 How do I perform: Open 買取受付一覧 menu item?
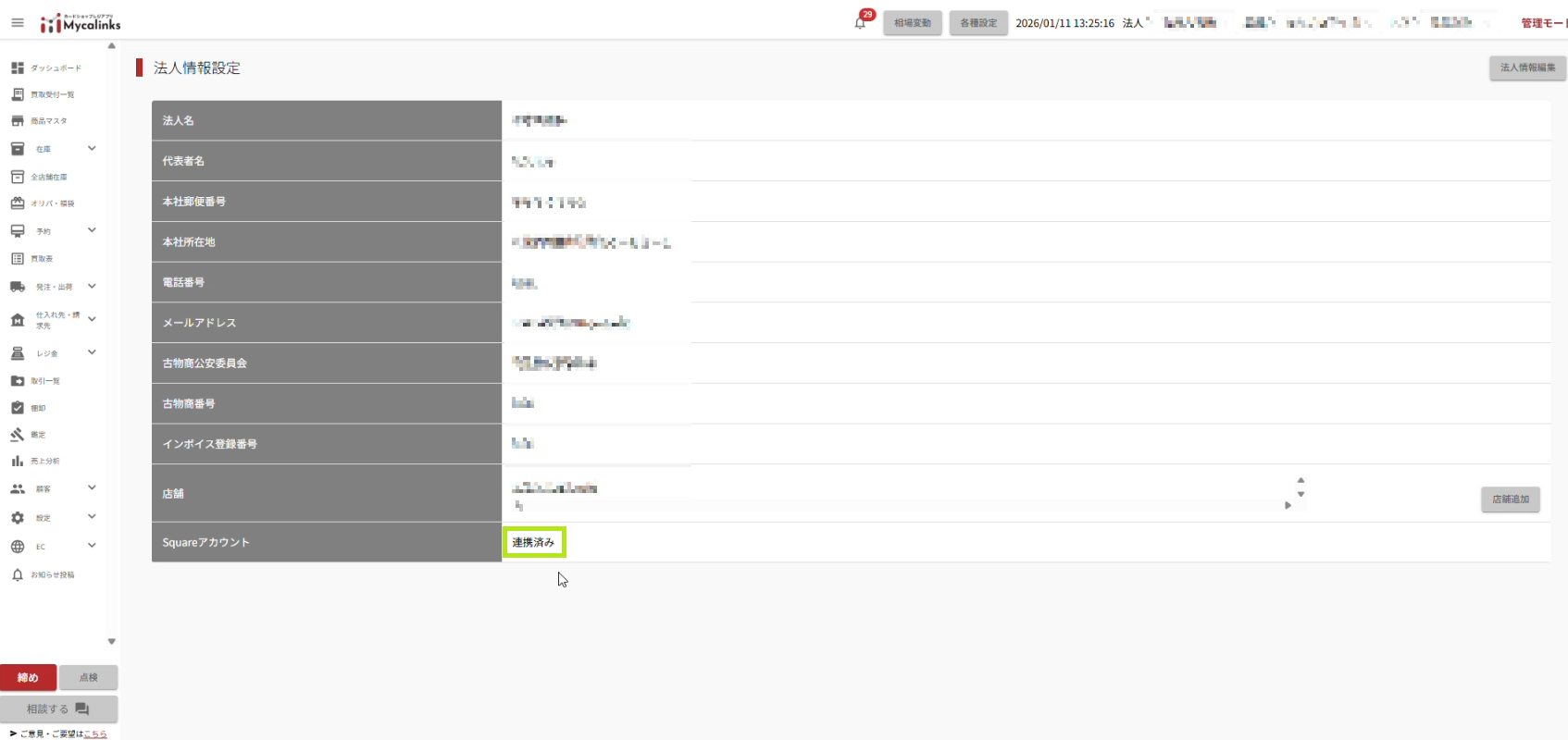(52, 94)
